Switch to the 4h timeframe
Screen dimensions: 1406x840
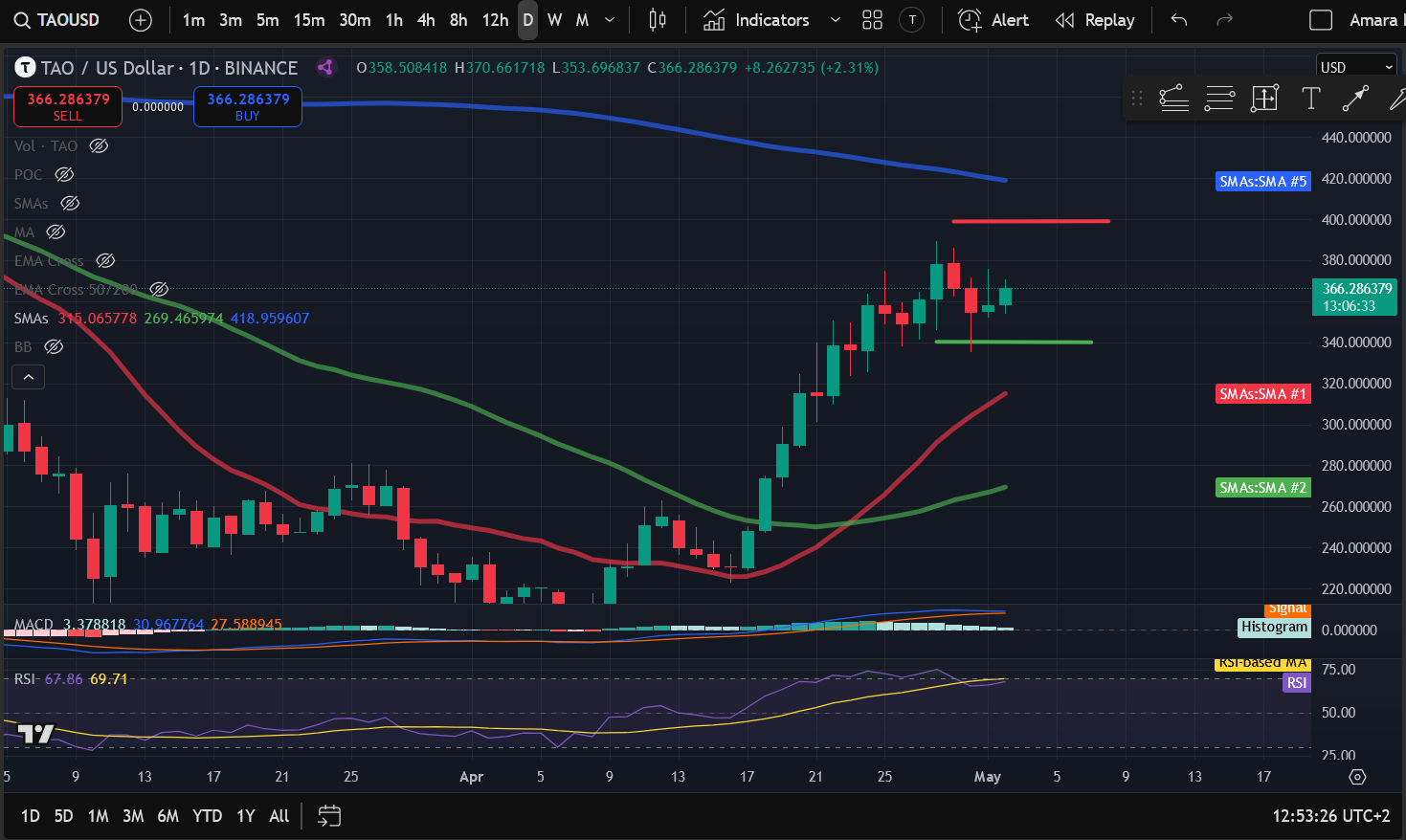[x=426, y=20]
